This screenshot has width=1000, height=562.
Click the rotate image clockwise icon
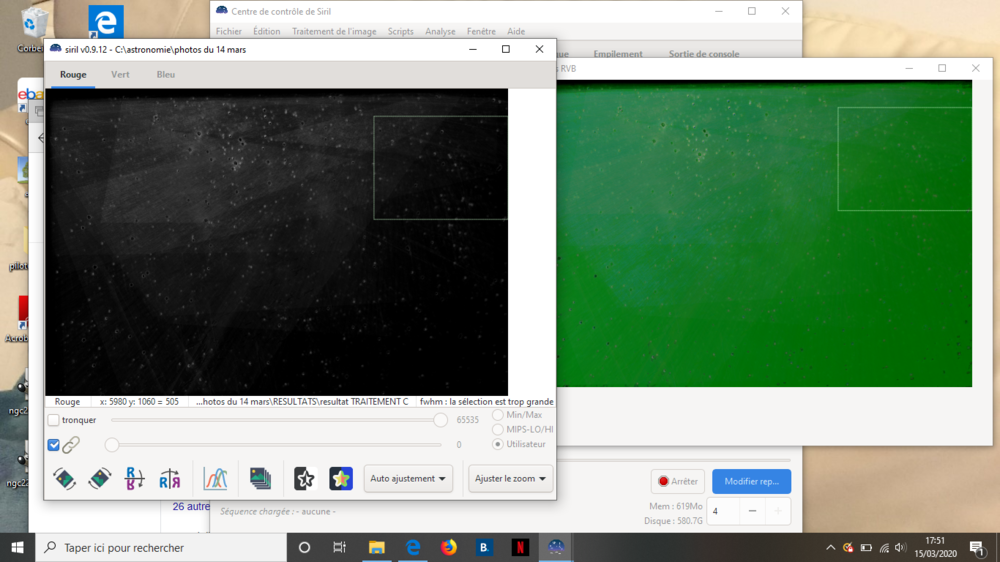99,478
